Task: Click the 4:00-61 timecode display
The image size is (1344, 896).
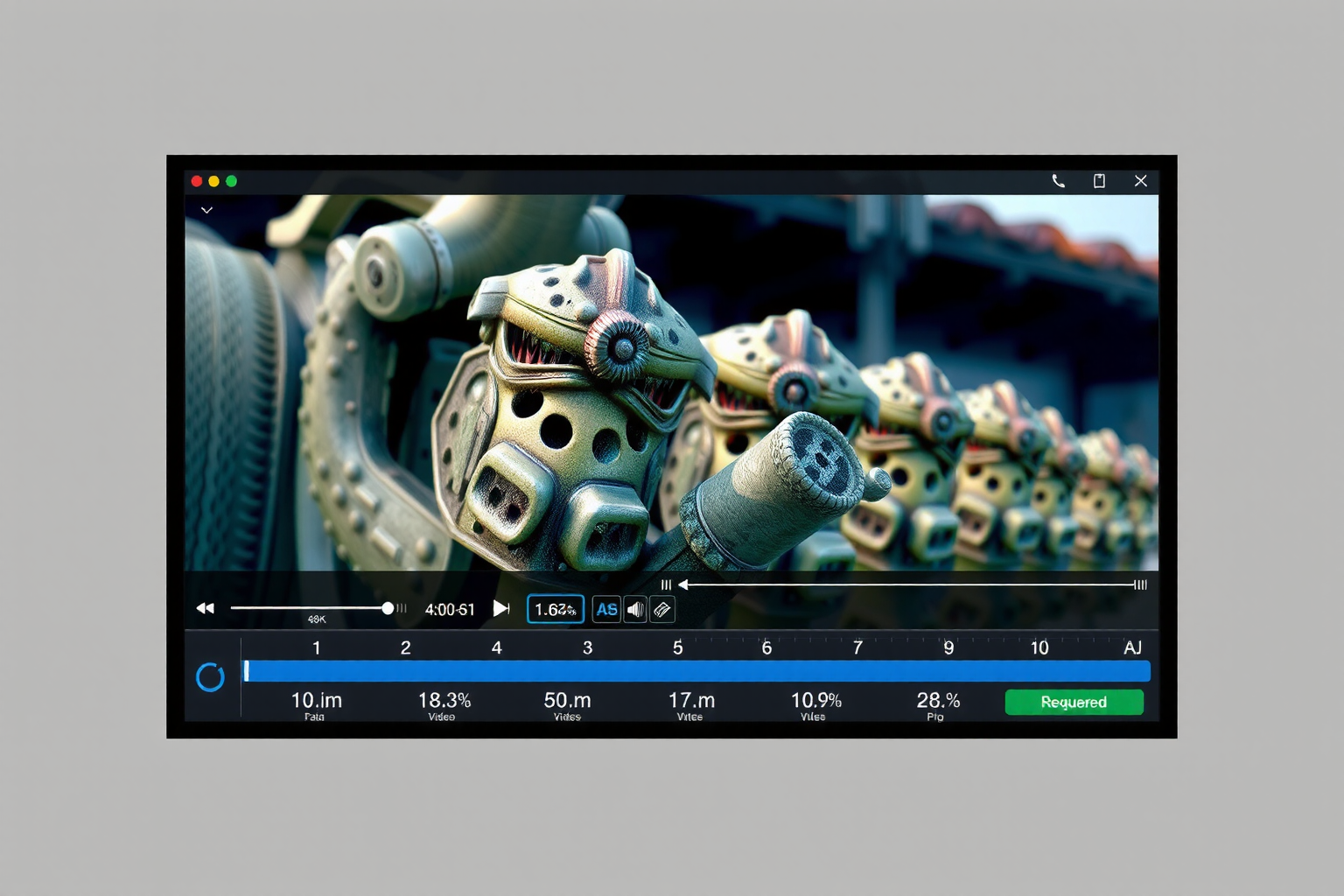Action: coord(450,609)
